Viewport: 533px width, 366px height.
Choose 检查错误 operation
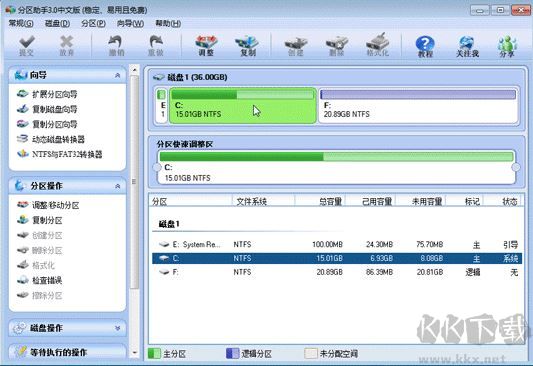[x=40, y=280]
